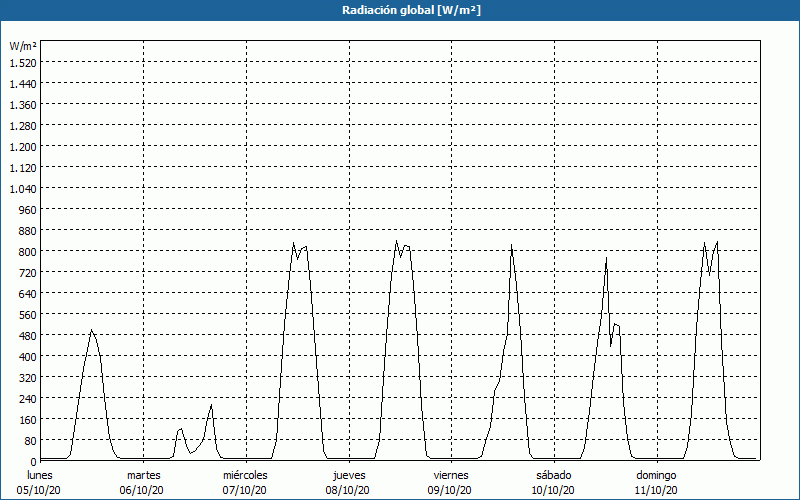Click the 480 y-axis value
Viewport: 800px width, 500px height.
(x=28, y=336)
